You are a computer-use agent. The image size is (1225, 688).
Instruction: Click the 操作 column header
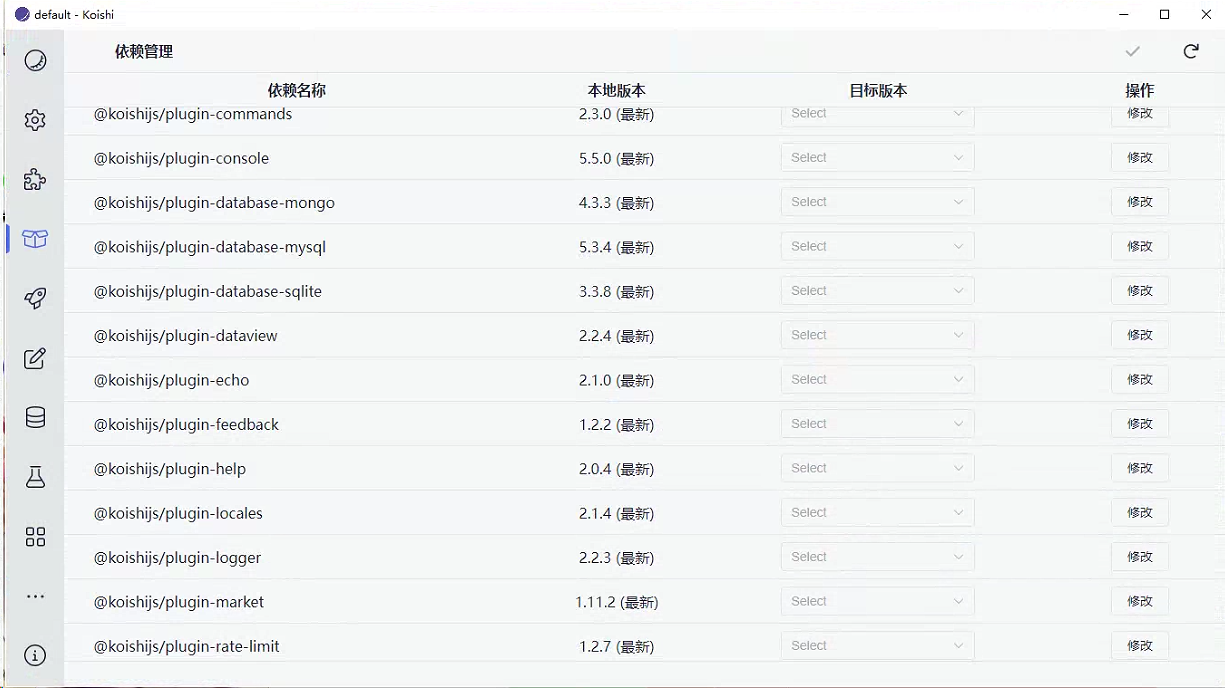(1140, 90)
